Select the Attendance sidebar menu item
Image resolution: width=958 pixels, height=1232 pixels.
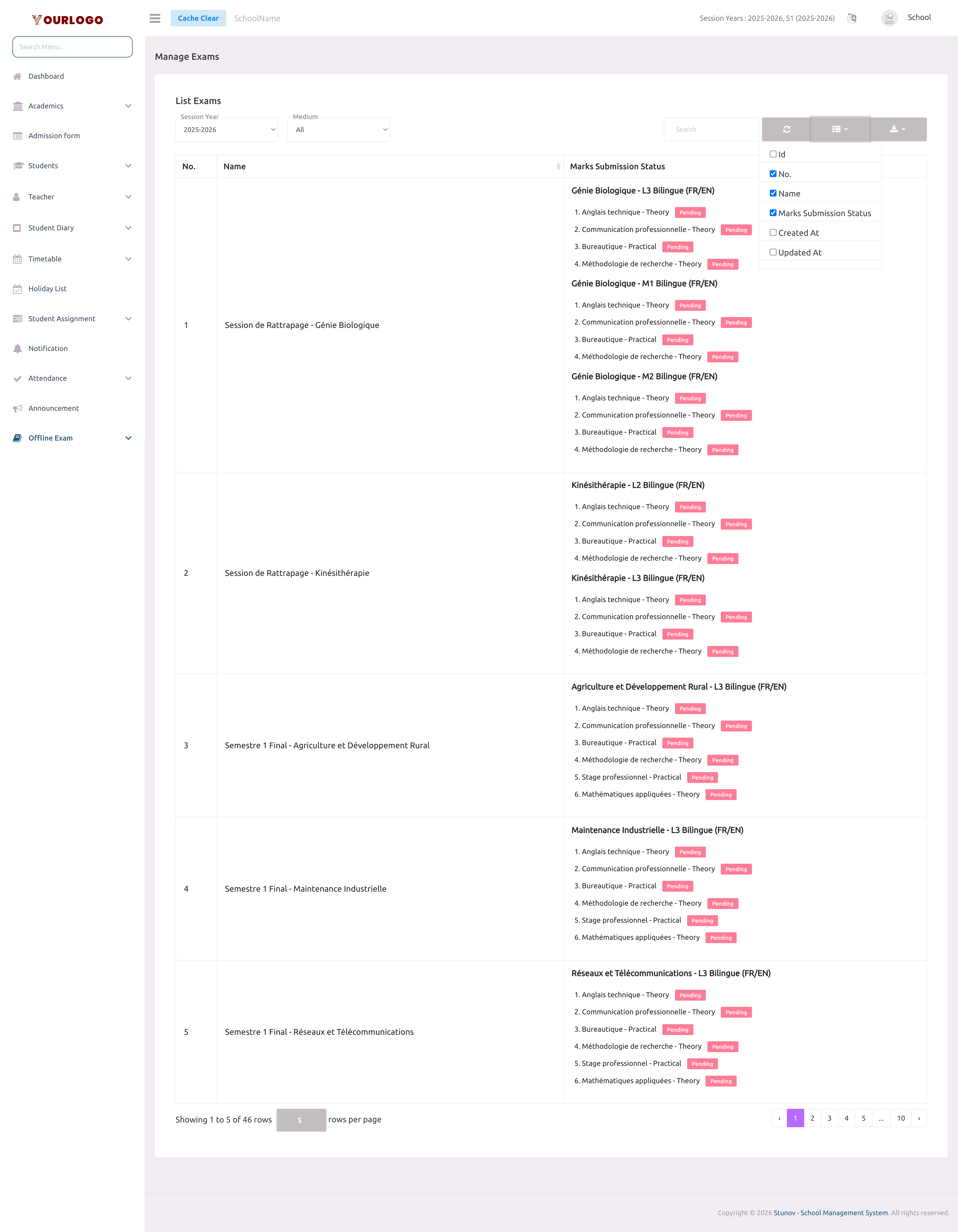(47, 378)
